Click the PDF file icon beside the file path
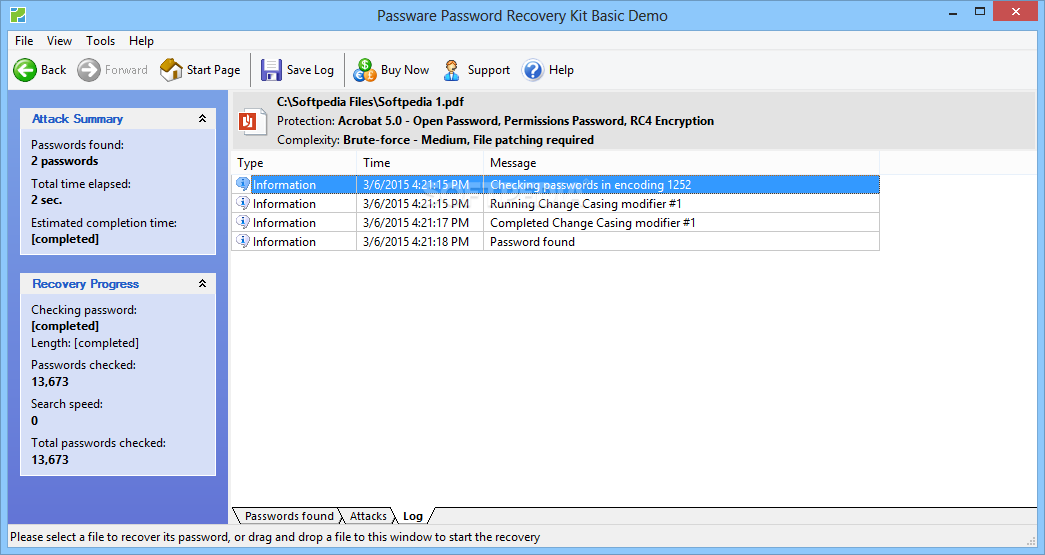The height and width of the screenshot is (555, 1045). tap(252, 122)
